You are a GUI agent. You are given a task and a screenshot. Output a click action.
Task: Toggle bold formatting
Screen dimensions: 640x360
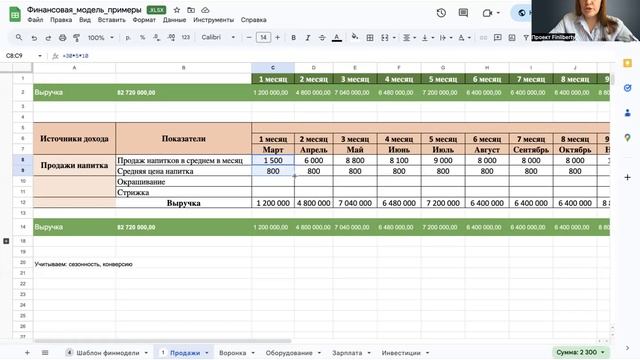pos(293,38)
